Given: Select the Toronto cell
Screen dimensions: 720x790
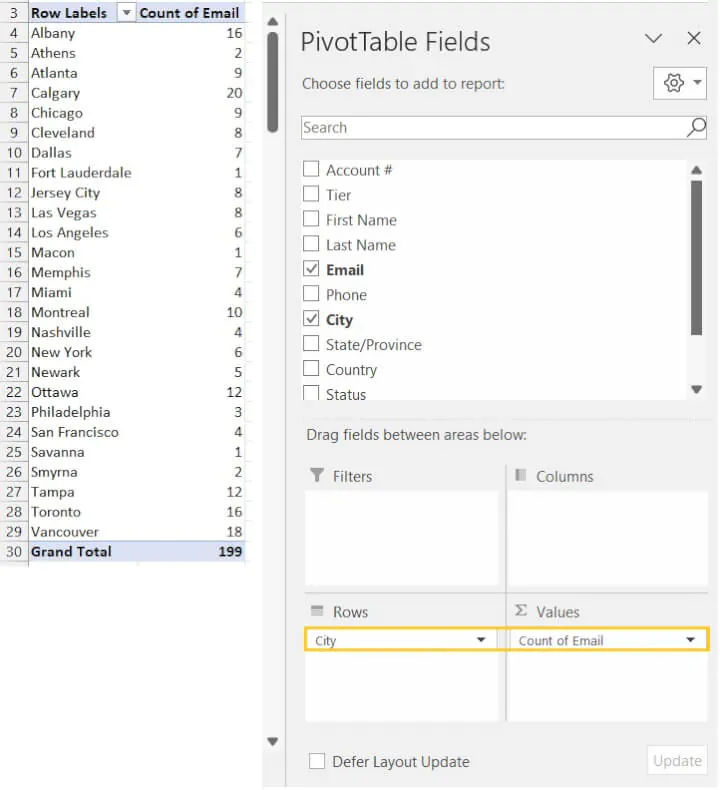Looking at the screenshot, I should (x=82, y=512).
